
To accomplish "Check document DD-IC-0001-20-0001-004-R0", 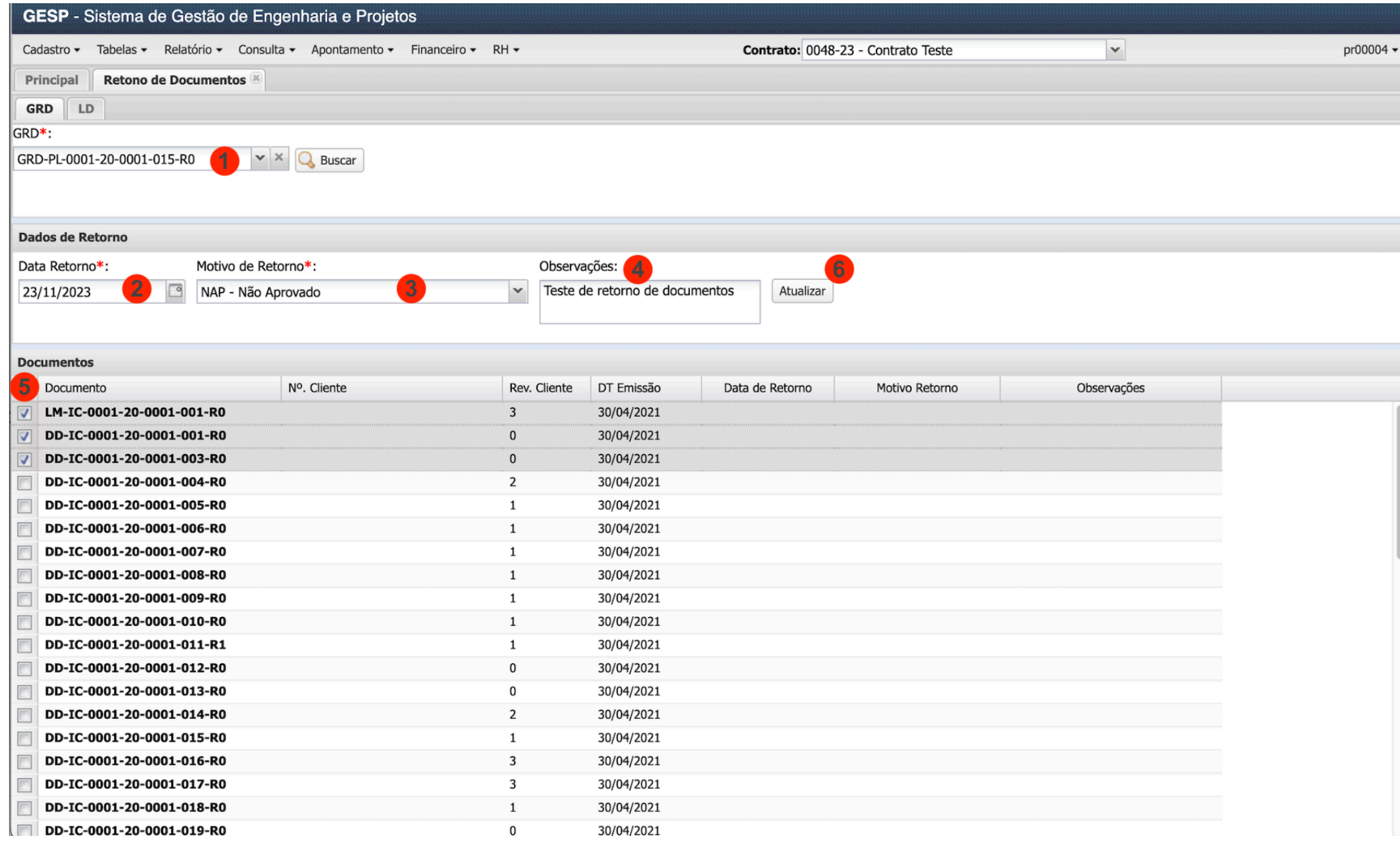I will point(24,482).
